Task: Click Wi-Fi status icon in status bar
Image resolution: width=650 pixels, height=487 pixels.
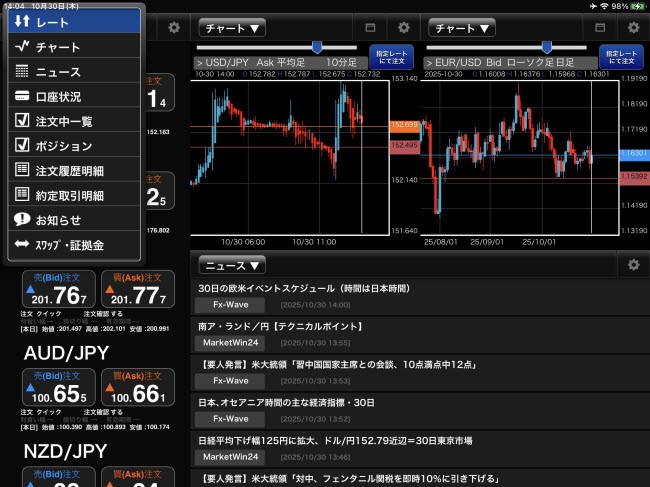Action: click(604, 6)
